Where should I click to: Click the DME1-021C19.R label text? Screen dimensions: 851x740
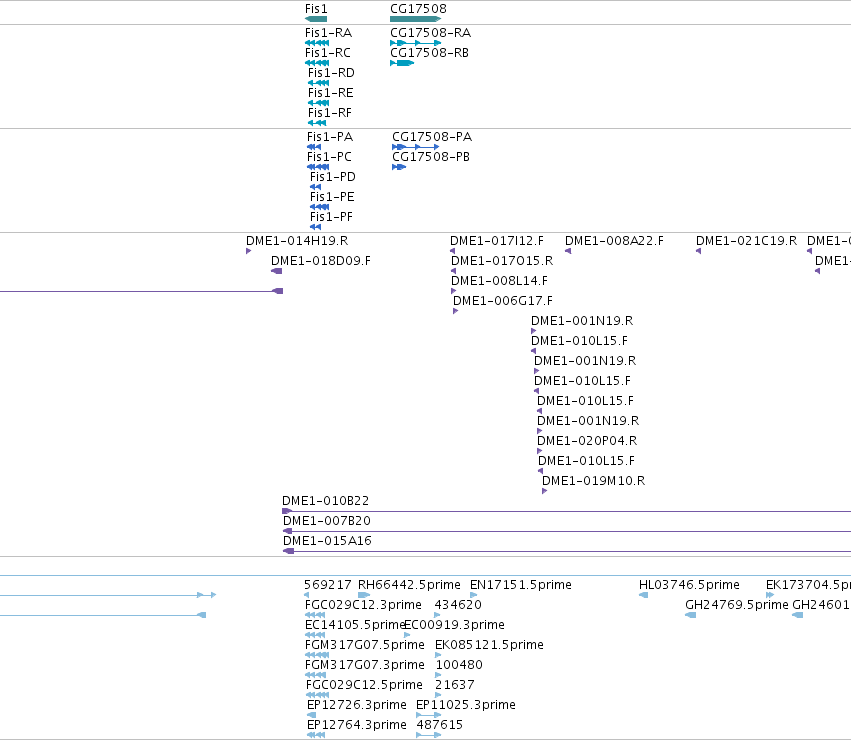click(746, 241)
